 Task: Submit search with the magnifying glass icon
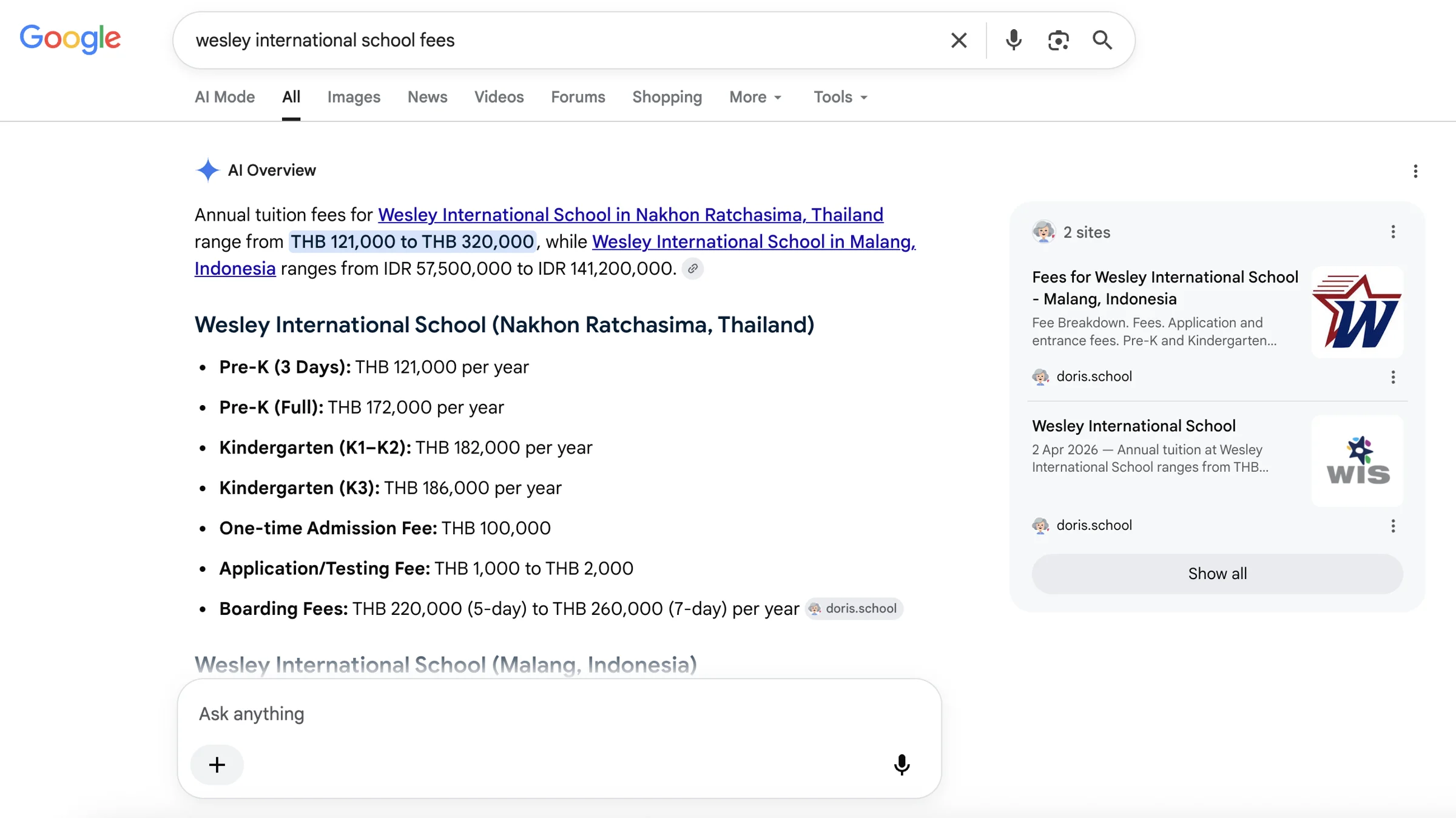click(1102, 40)
